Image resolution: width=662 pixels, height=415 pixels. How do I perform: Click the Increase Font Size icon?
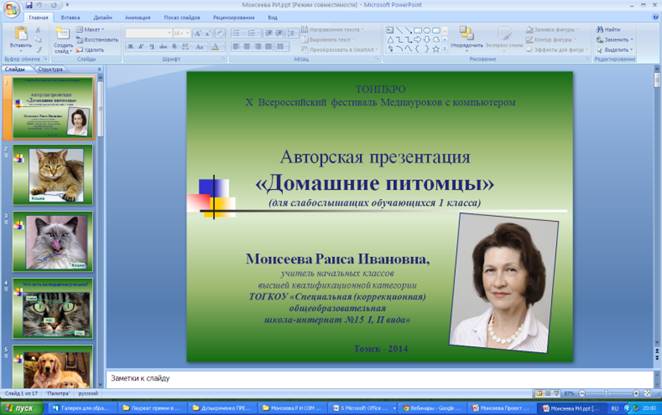[197, 33]
